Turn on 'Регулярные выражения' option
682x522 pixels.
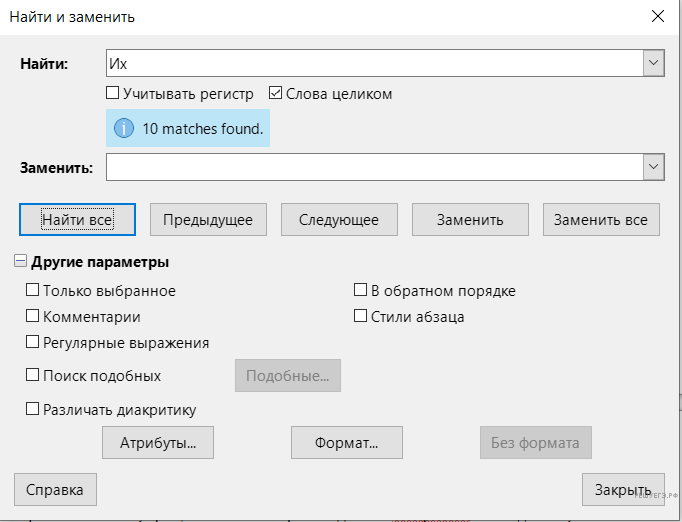point(33,342)
